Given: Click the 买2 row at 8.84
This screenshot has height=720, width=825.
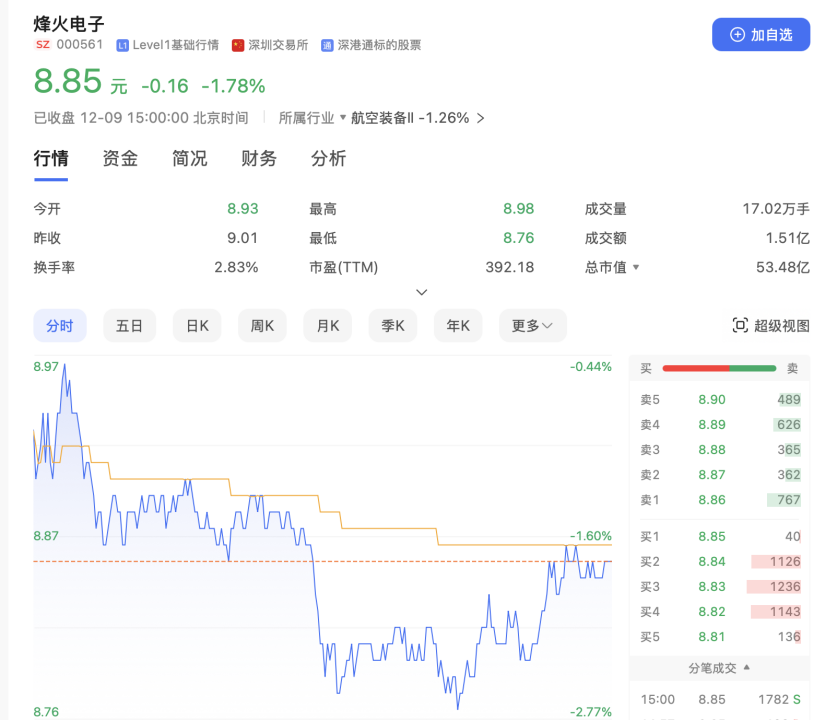Looking at the screenshot, I should tap(720, 562).
